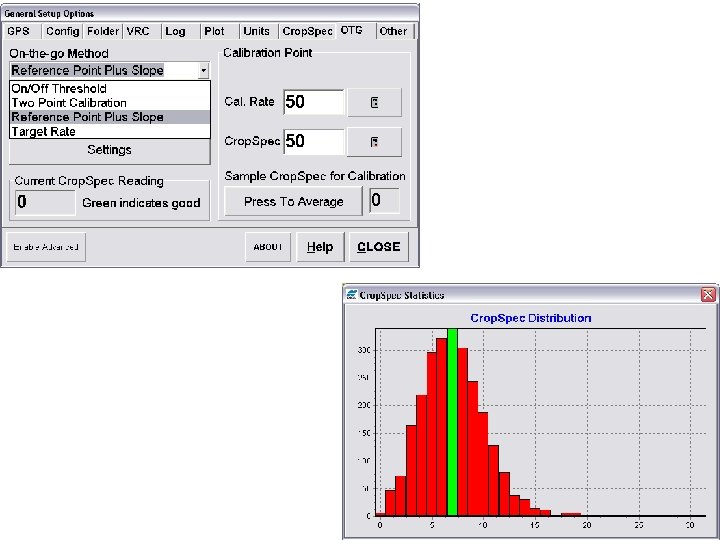
Task: Open the keypad button beside CropSpec value
Action: pos(374,142)
